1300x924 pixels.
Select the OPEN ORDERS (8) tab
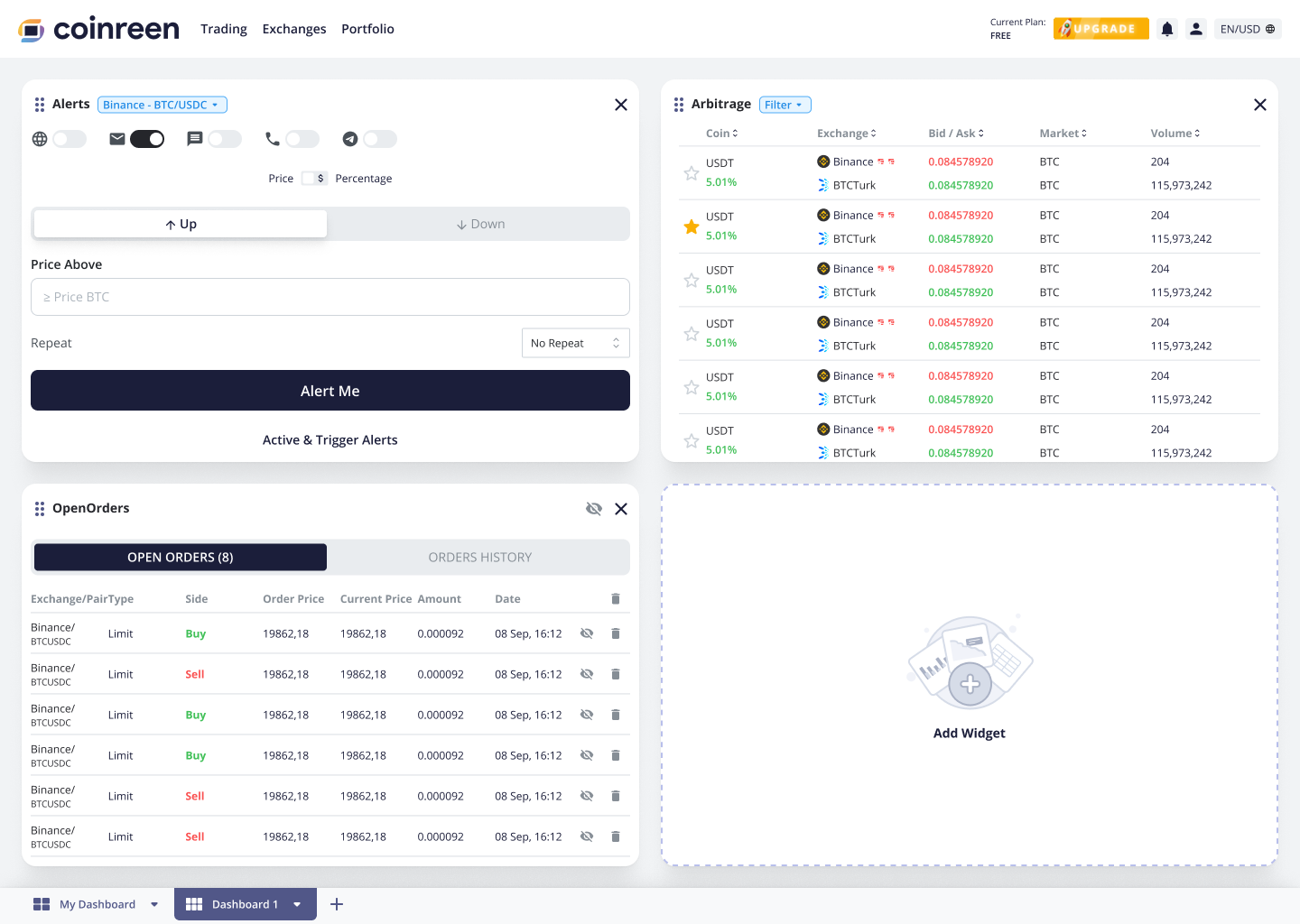click(x=181, y=558)
